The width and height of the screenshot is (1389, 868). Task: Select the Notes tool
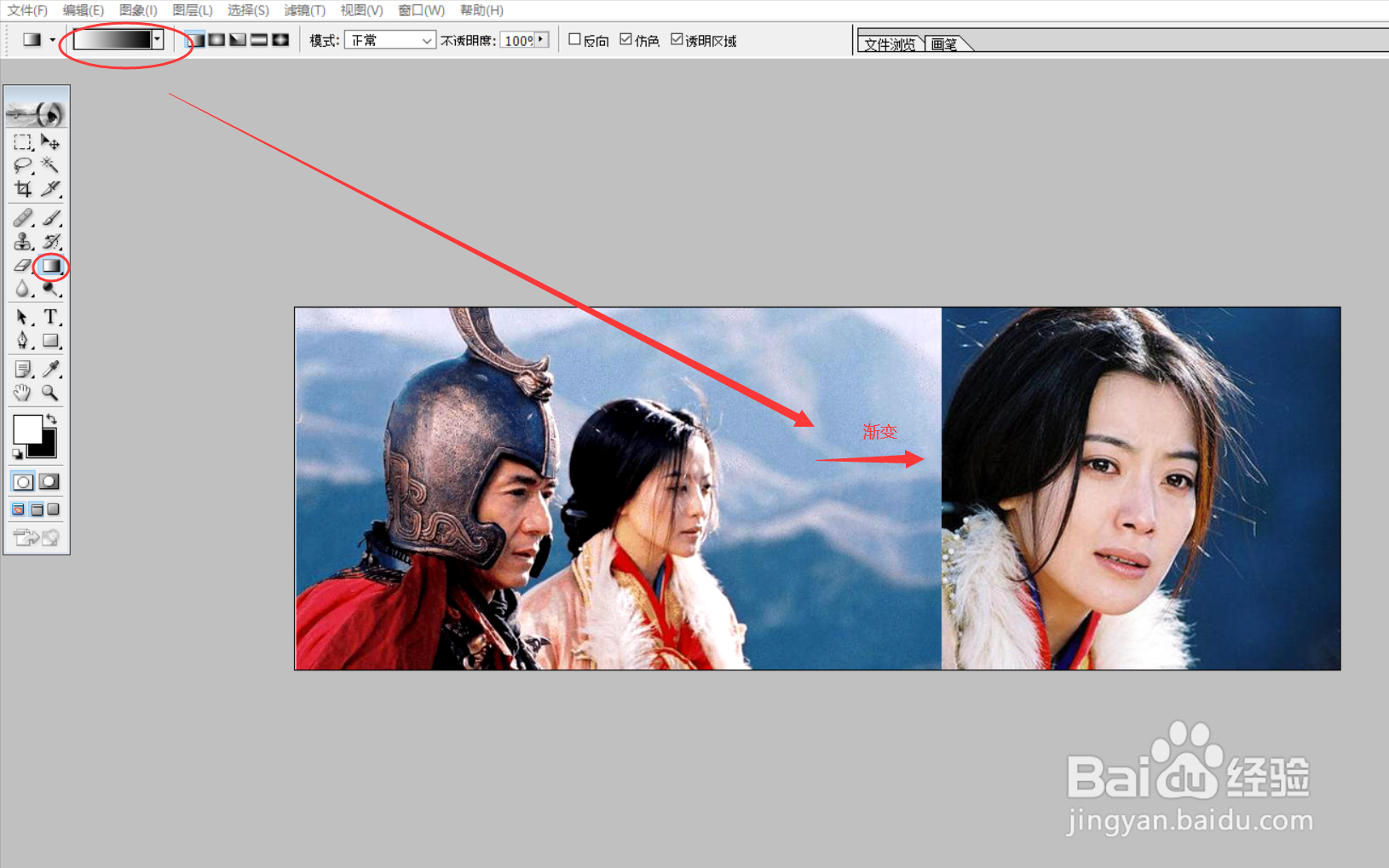coord(23,369)
